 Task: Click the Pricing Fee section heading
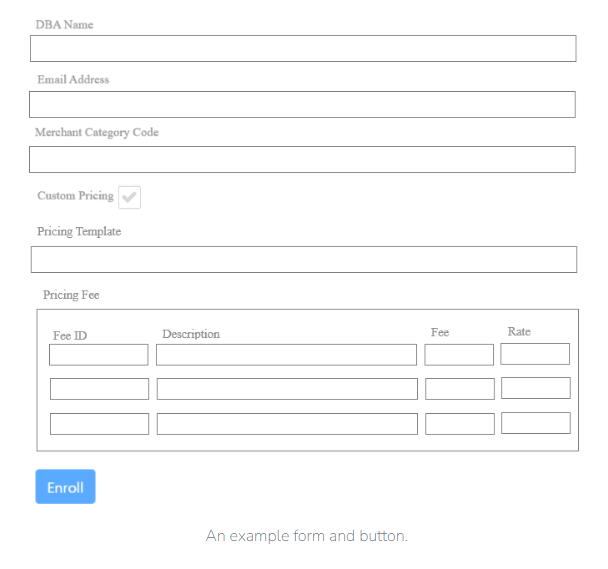coord(71,296)
